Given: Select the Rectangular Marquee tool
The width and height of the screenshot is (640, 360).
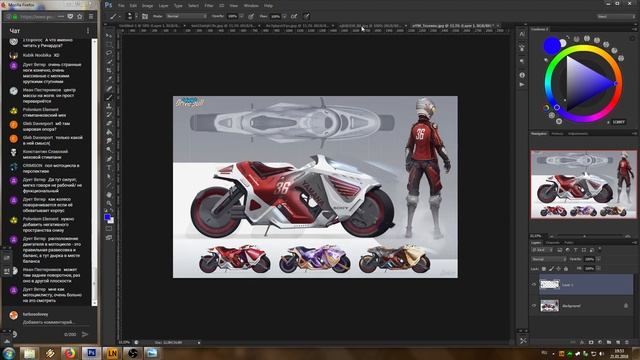Looking at the screenshot, I should click(109, 44).
